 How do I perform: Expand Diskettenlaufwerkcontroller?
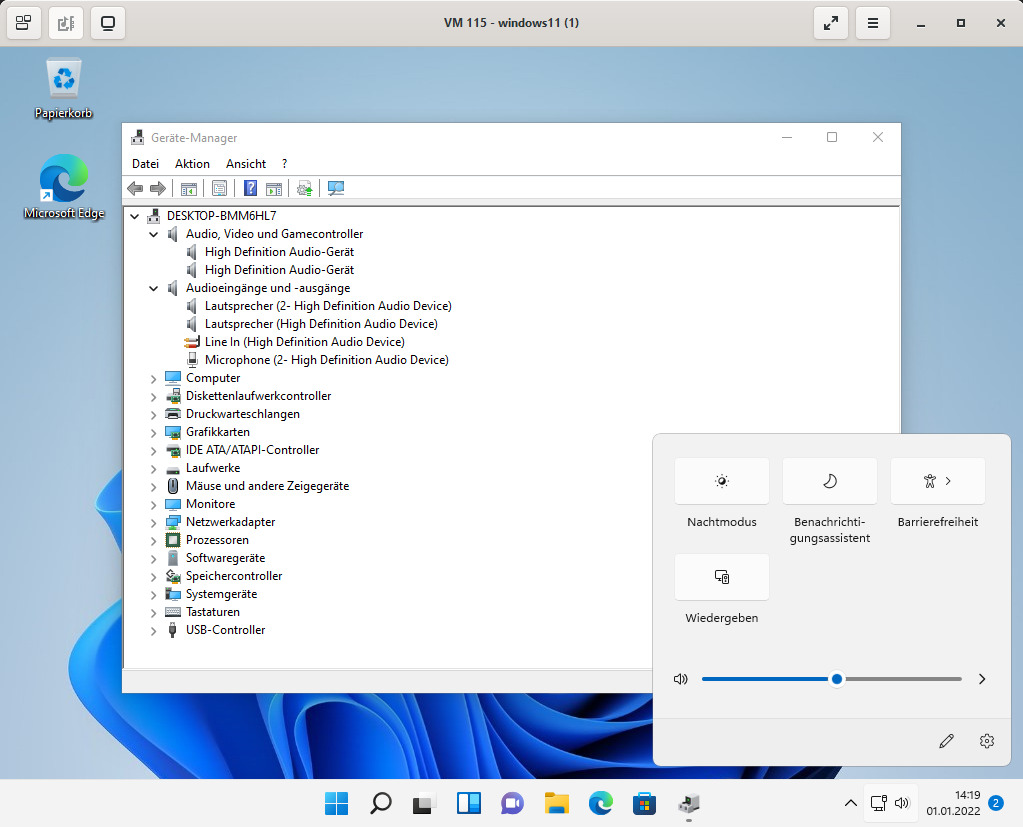coord(154,397)
